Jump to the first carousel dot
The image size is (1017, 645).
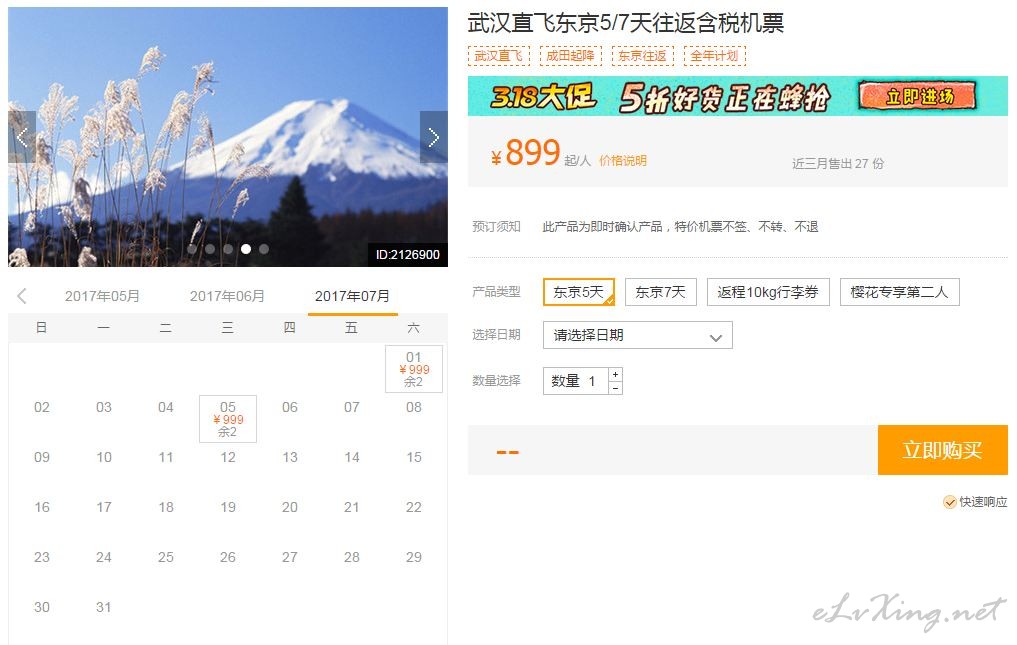pyautogui.click(x=192, y=249)
